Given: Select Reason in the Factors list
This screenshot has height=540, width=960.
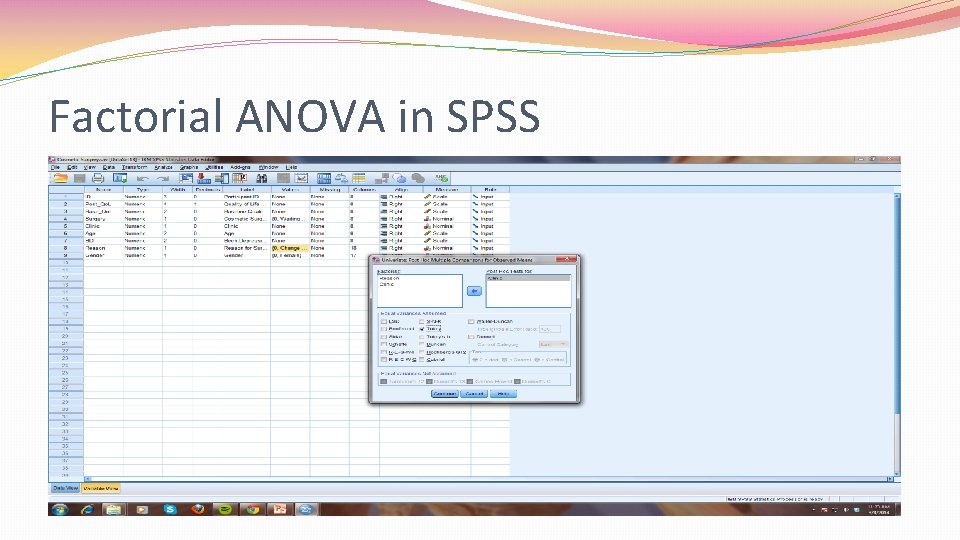Looking at the screenshot, I should point(389,278).
